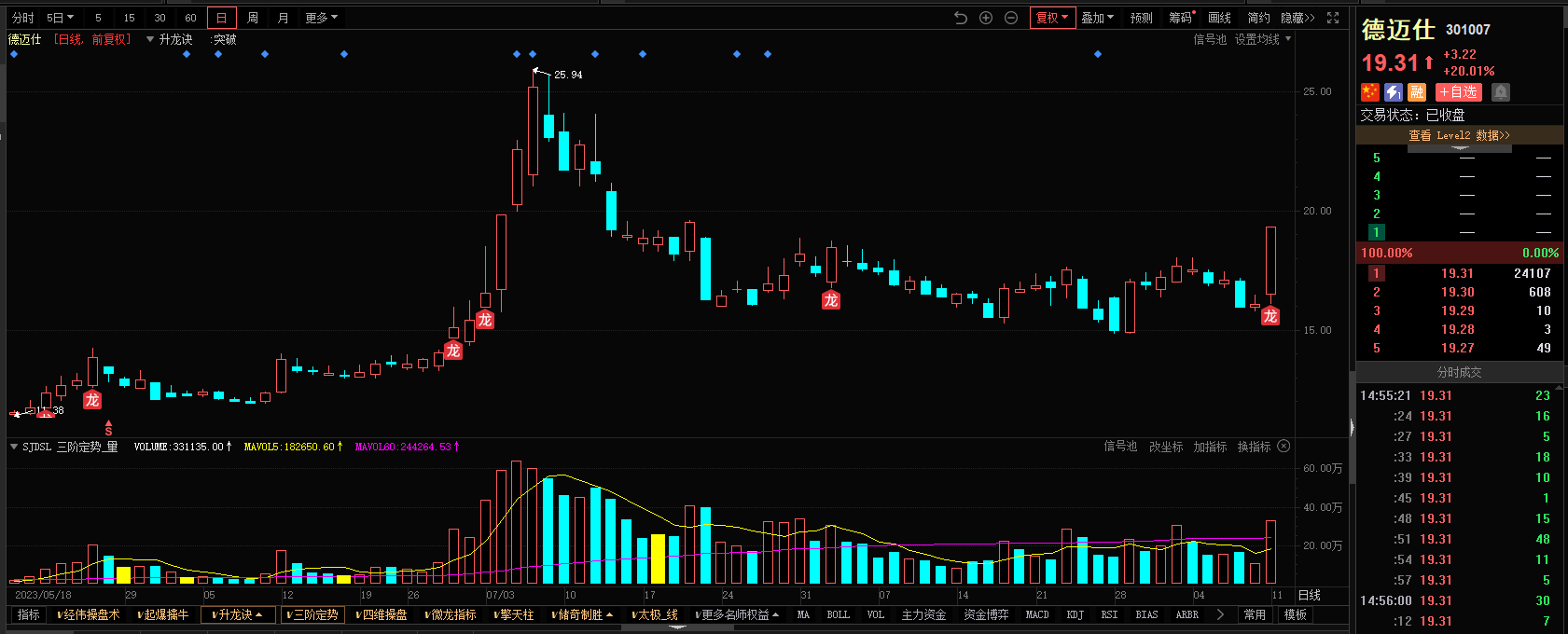The height and width of the screenshot is (634, 1568).
Task: Select the 5 minute period
Action: tap(98, 18)
